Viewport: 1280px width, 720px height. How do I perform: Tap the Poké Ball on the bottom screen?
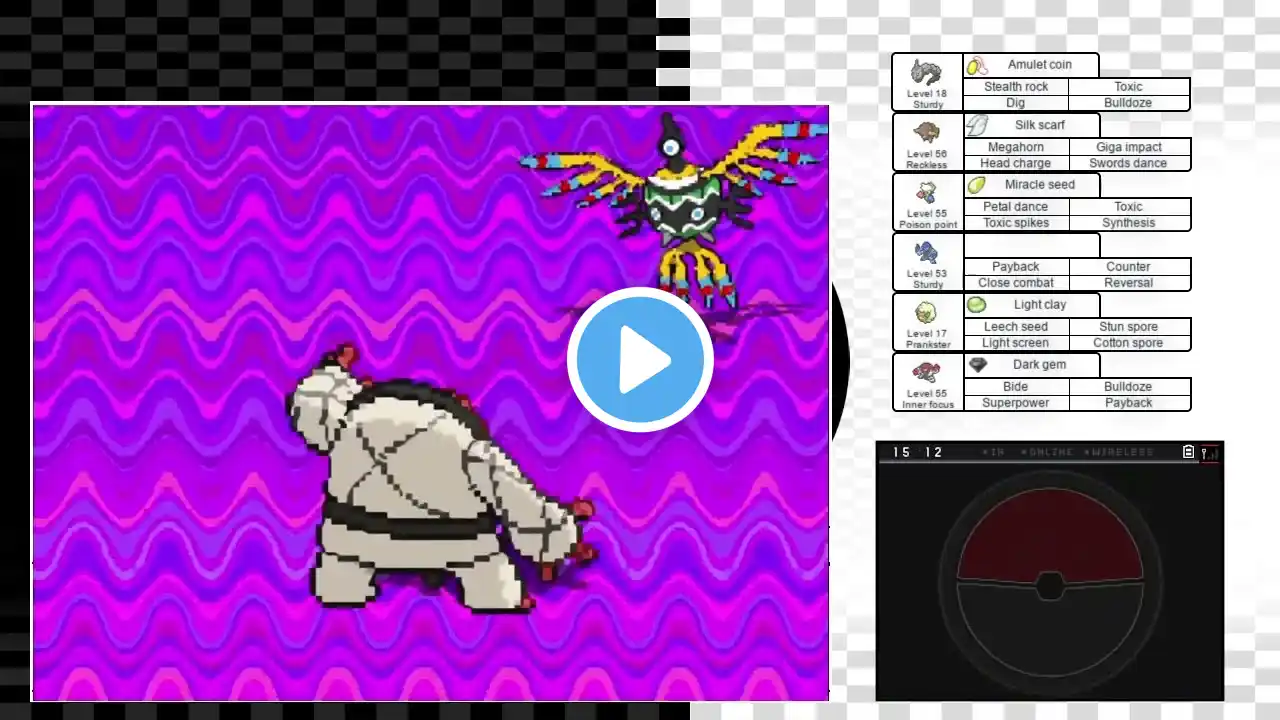(x=1050, y=584)
